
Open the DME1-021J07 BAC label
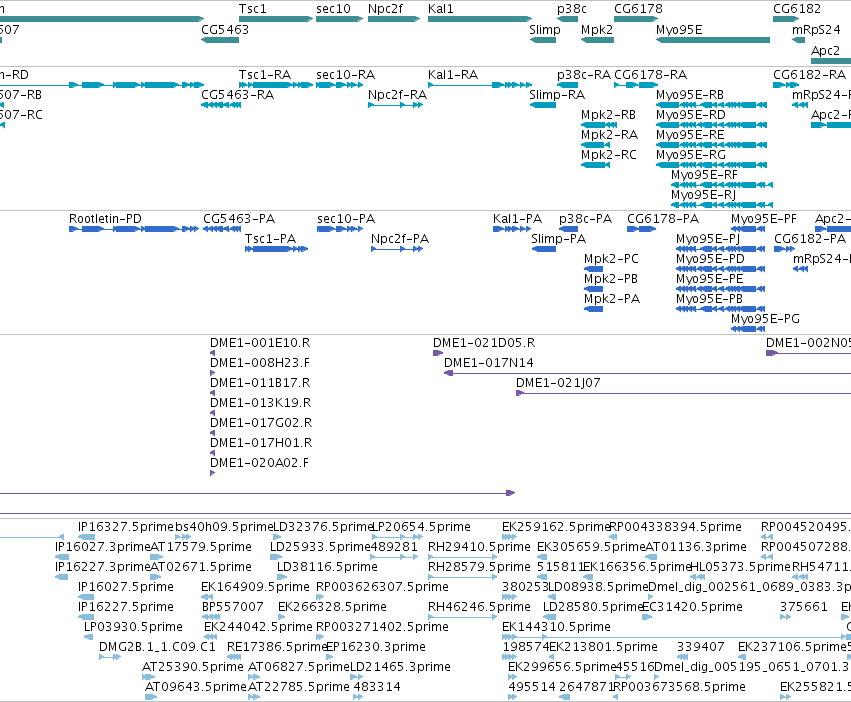[x=558, y=383]
